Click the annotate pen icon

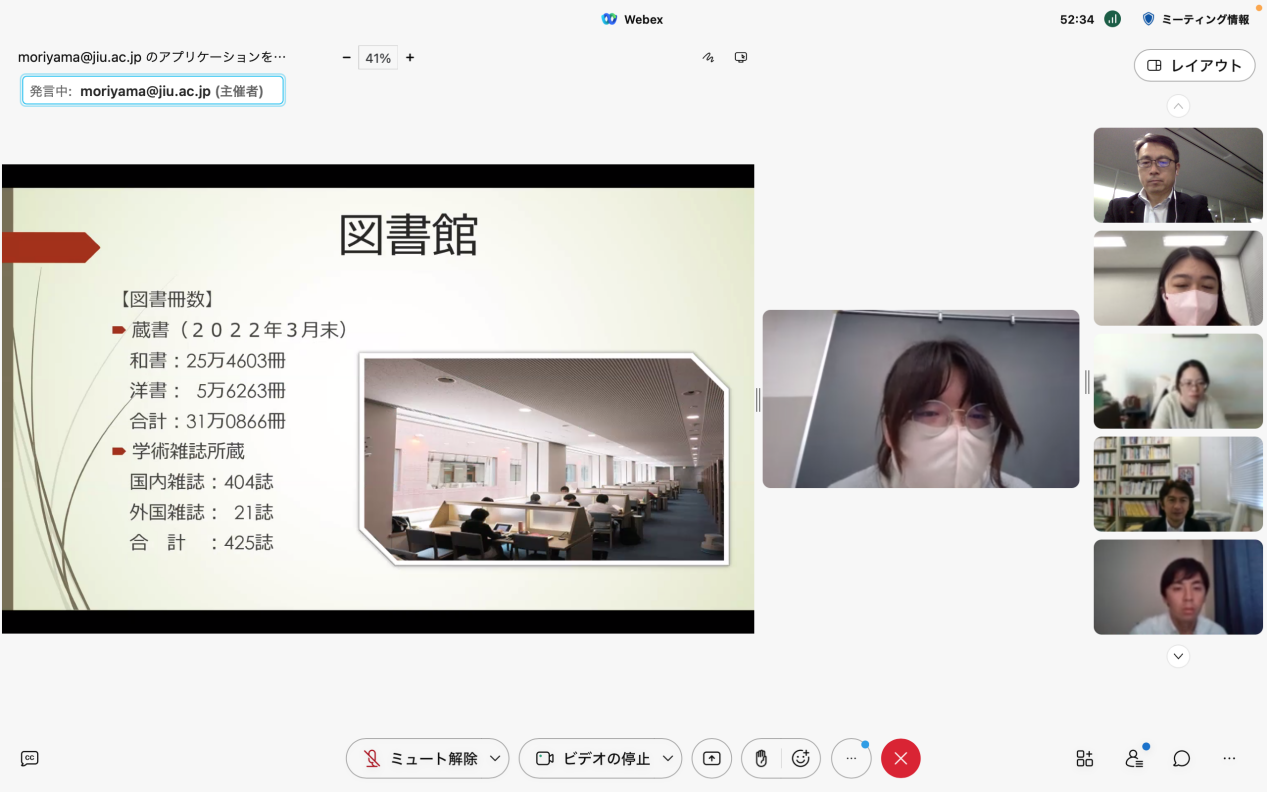708,58
